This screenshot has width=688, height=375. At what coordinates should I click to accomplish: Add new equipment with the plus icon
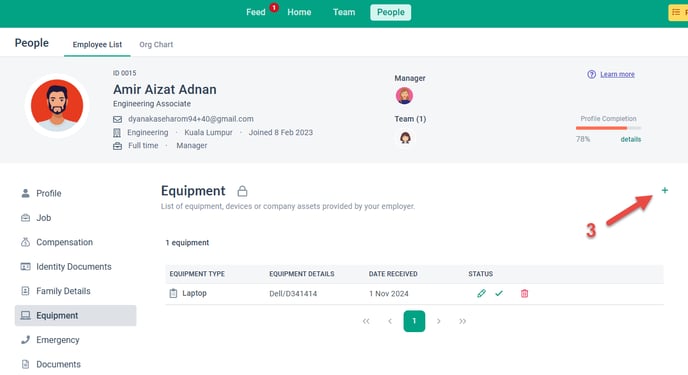click(665, 190)
